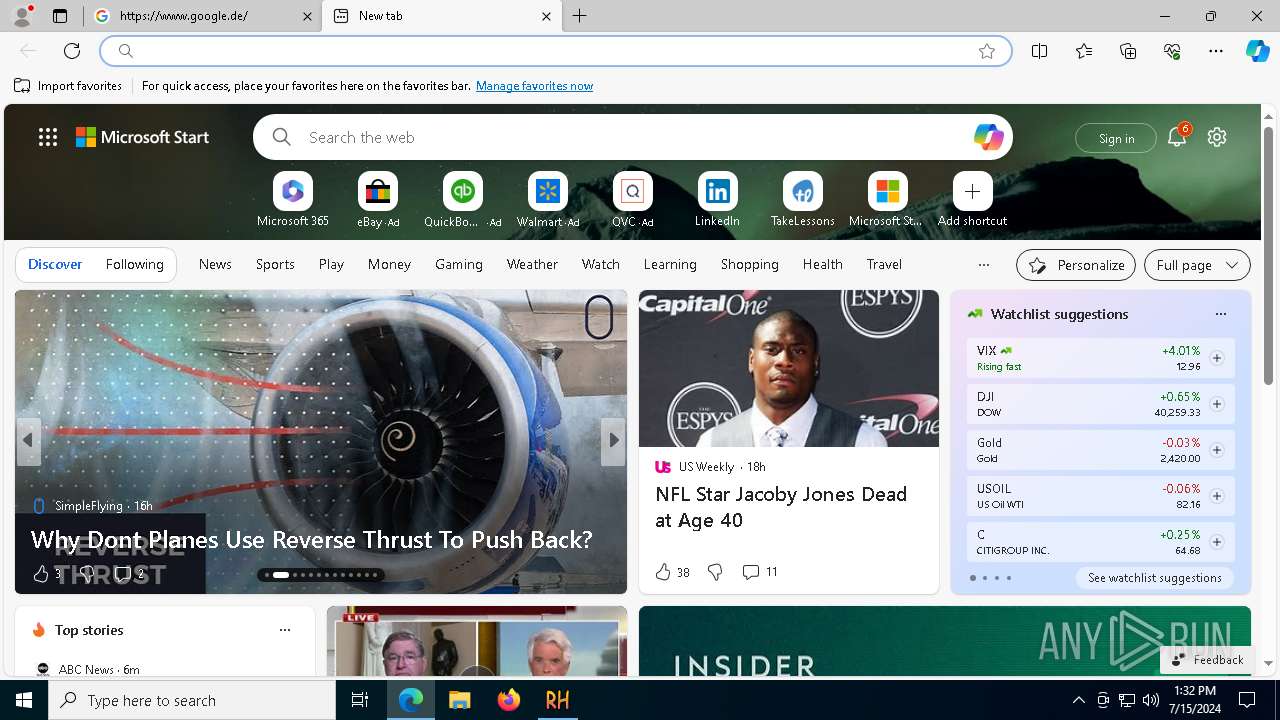Open the Sports category
1280x720 pixels.
click(275, 264)
